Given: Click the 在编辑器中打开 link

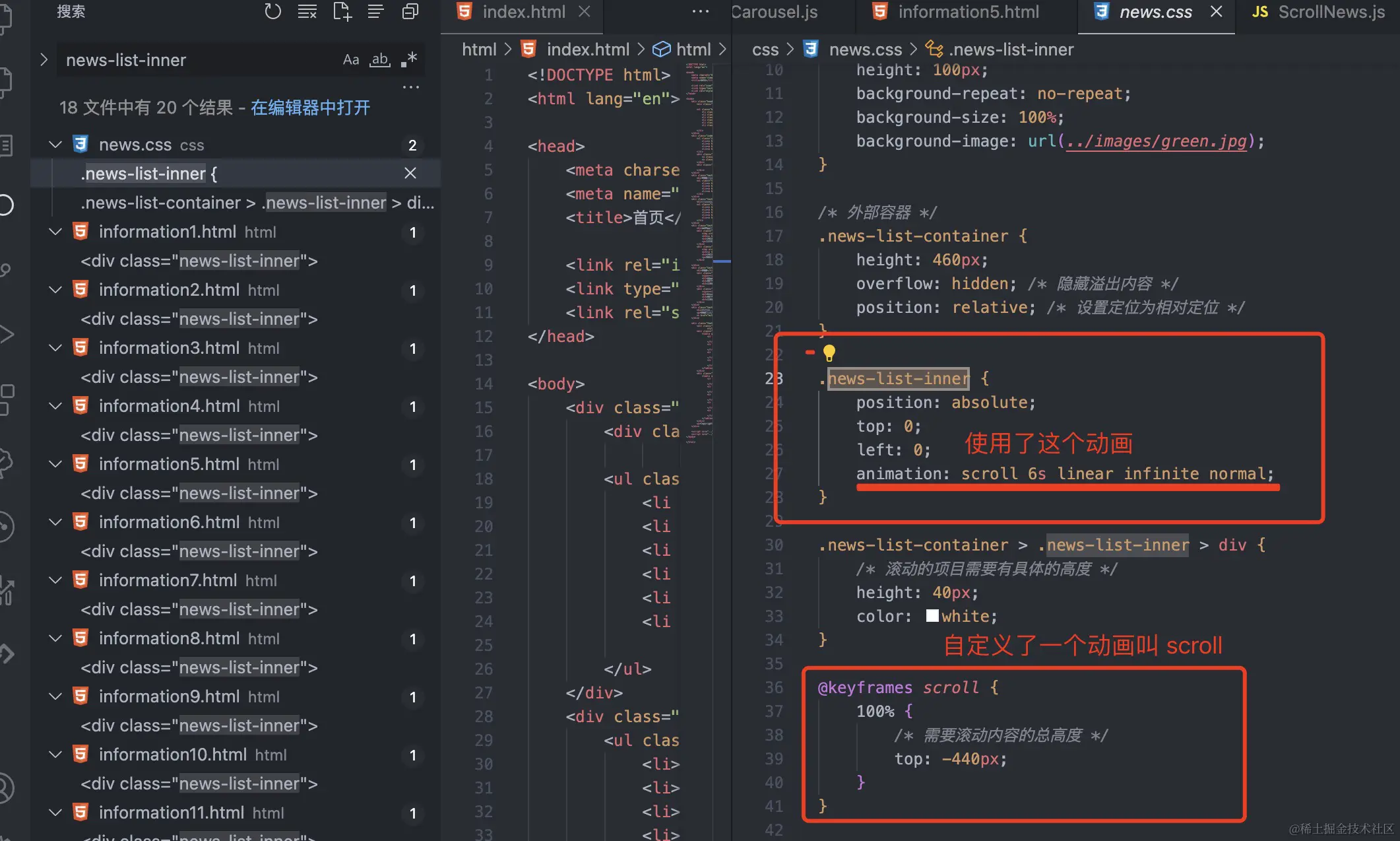Looking at the screenshot, I should point(310,108).
